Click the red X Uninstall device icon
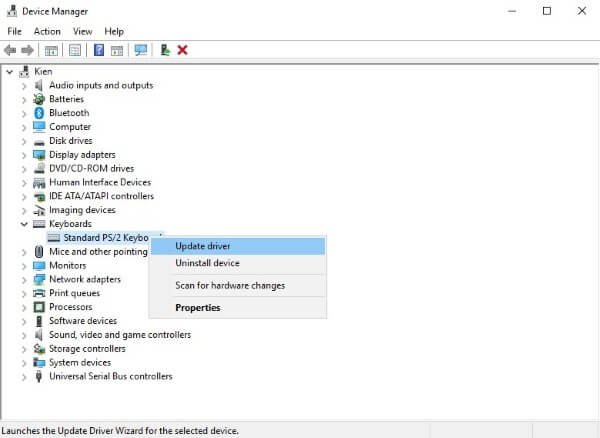 pos(183,50)
